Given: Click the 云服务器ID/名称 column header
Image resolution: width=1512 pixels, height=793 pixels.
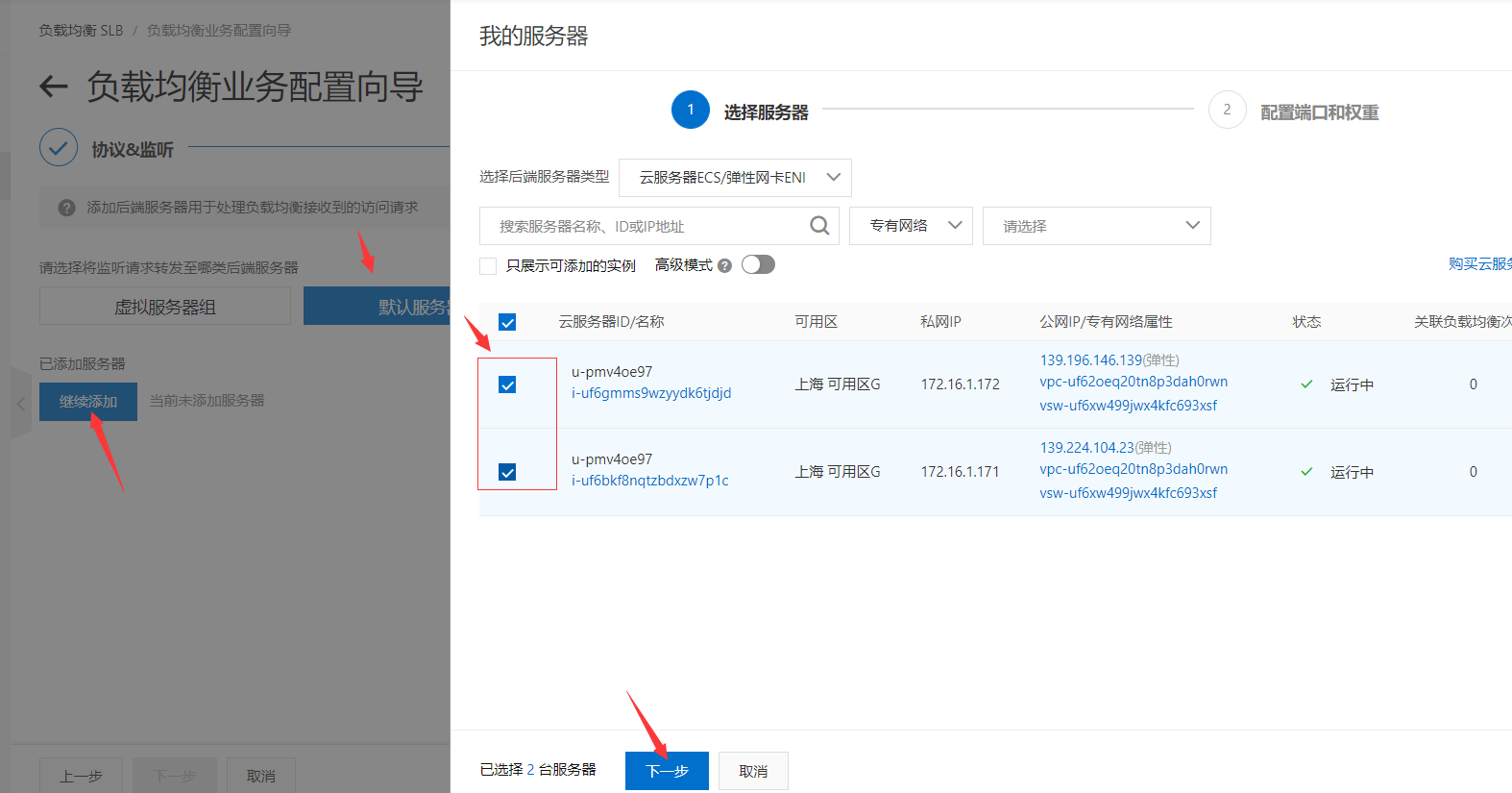Looking at the screenshot, I should [611, 322].
